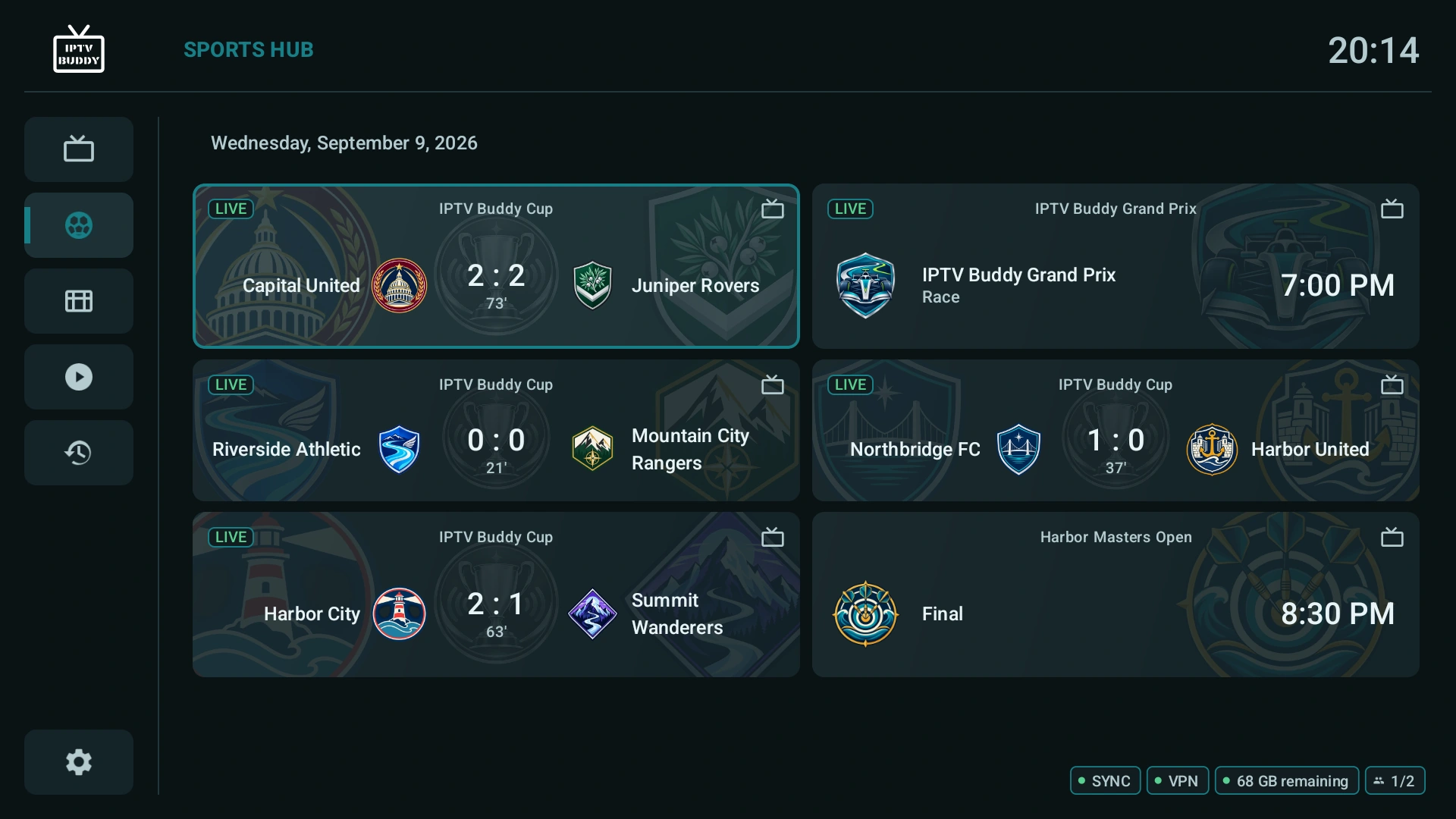Open the watch history icon
This screenshot has width=1456, height=819.
click(x=79, y=453)
